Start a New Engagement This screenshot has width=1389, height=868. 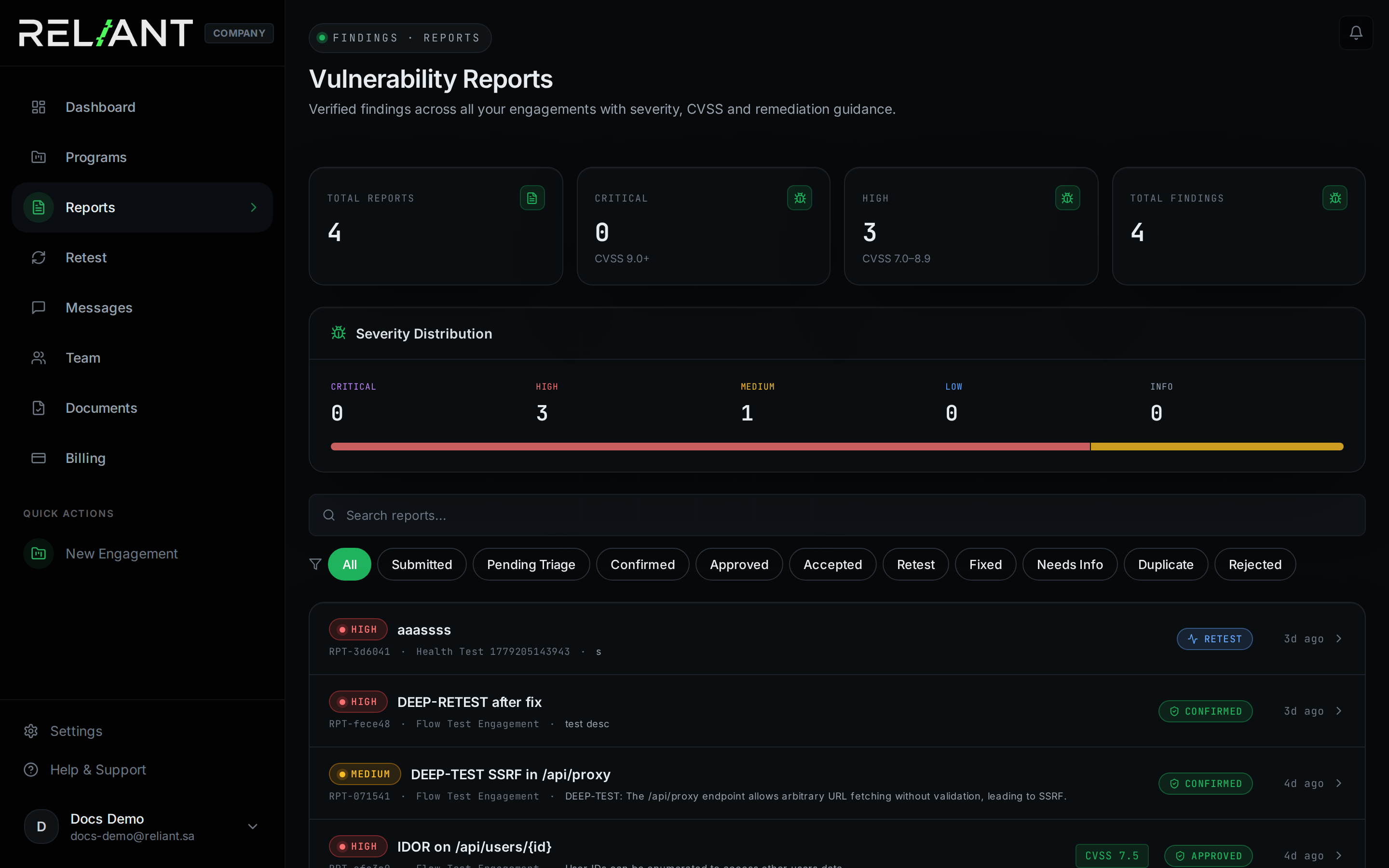click(142, 554)
